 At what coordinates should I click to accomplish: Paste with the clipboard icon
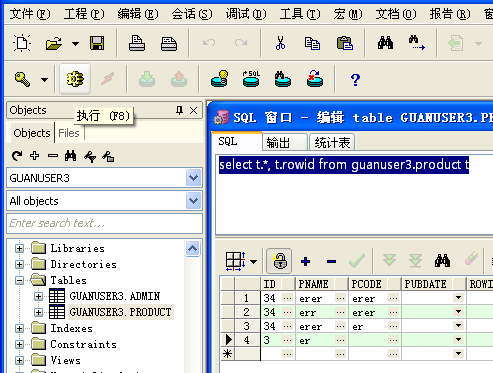tap(345, 43)
